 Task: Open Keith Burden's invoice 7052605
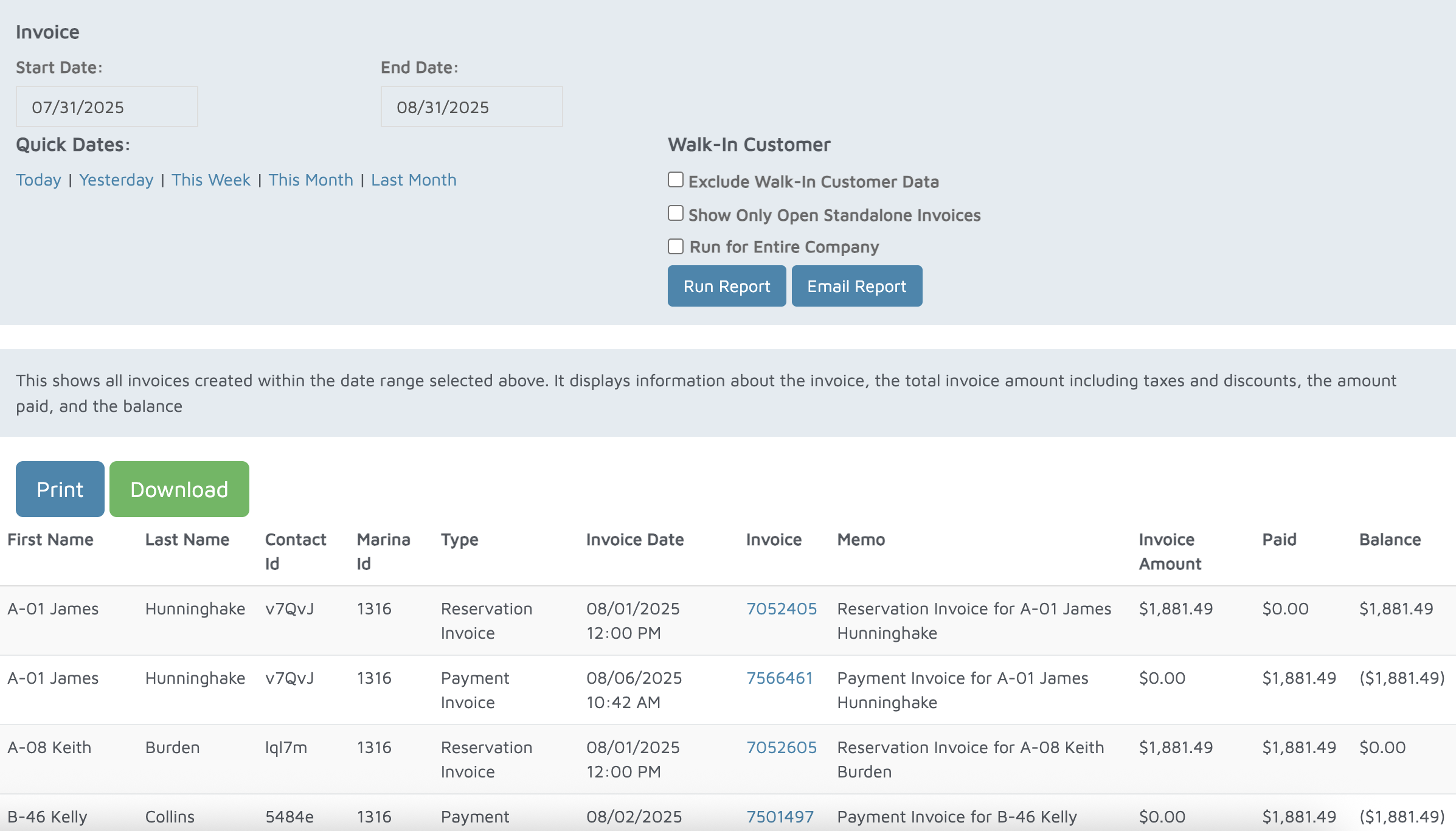point(781,748)
